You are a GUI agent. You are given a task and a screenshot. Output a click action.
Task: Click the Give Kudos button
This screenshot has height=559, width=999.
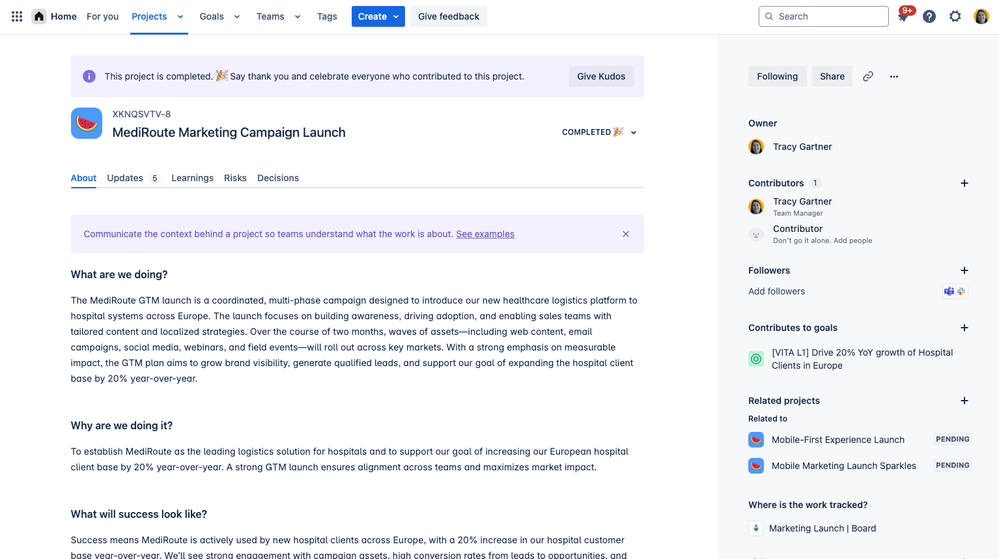tap(601, 76)
